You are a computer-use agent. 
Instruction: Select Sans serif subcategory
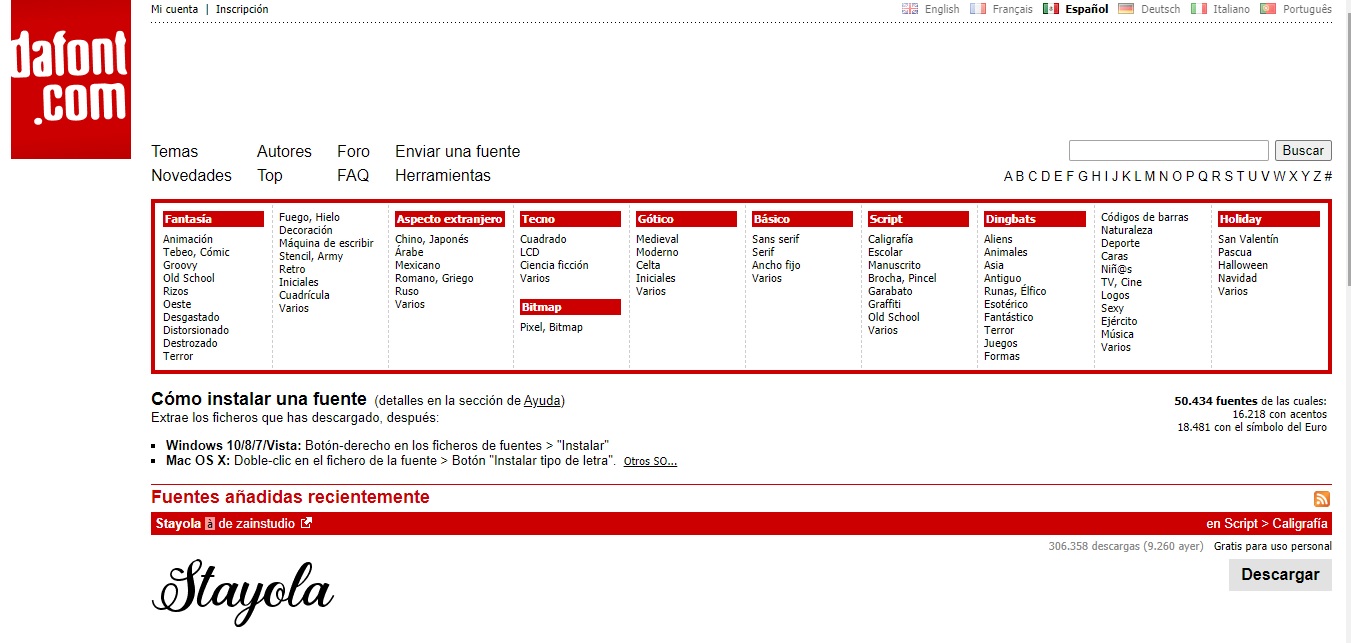pyautogui.click(x=775, y=239)
